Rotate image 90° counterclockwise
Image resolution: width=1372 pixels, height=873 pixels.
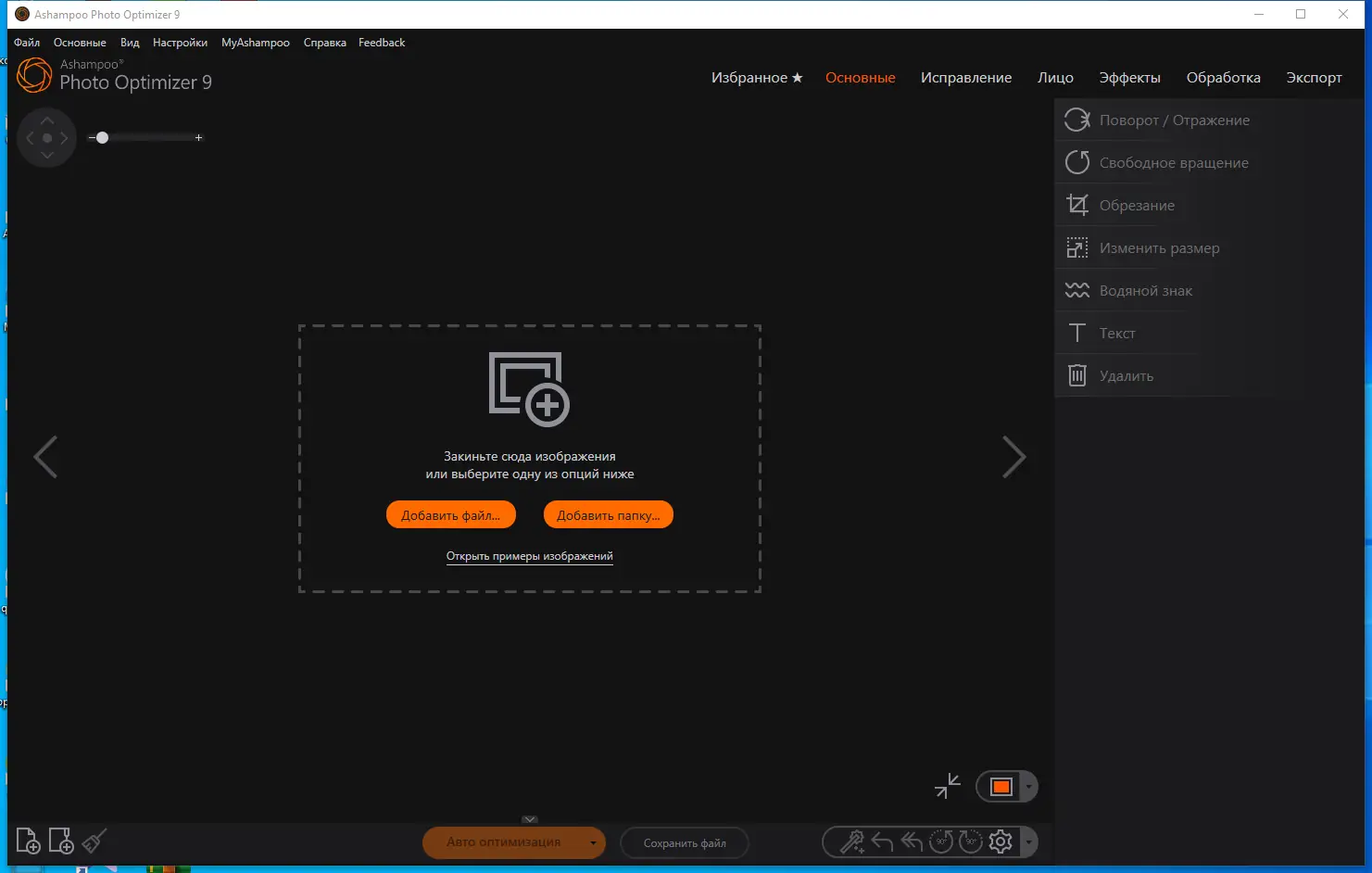pos(941,841)
